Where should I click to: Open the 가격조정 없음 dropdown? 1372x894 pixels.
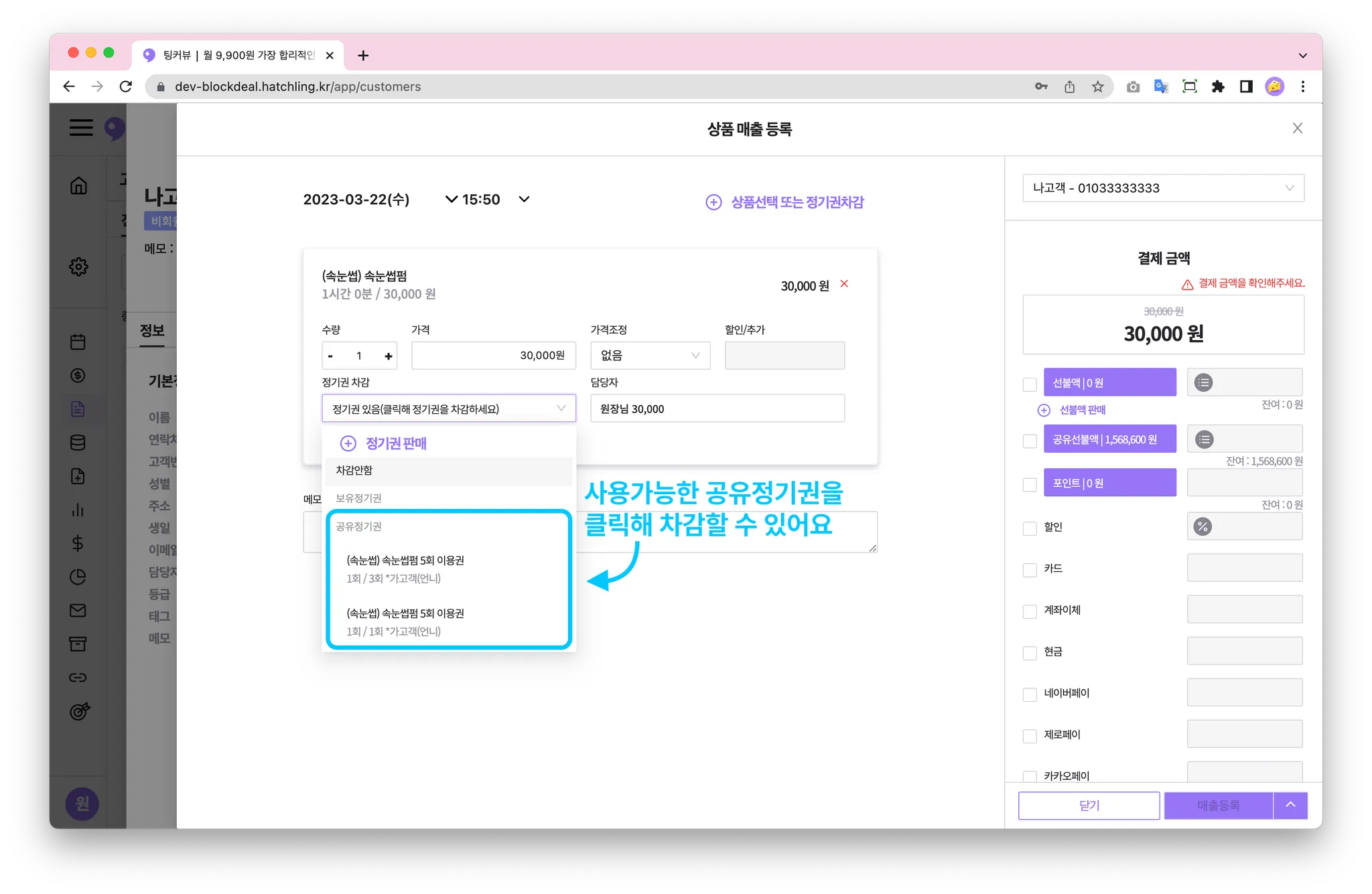coord(650,356)
